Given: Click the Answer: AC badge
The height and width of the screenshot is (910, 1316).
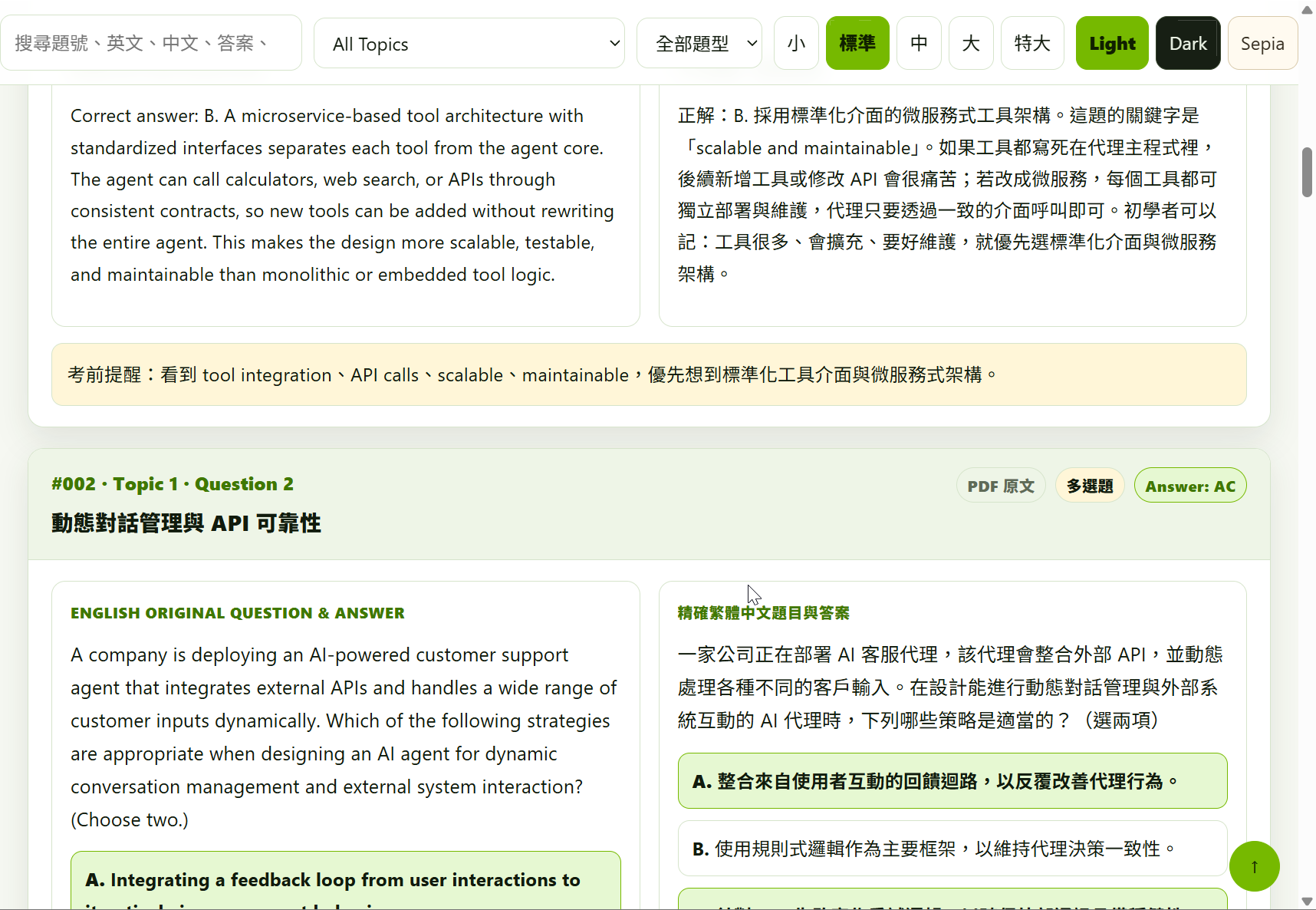Looking at the screenshot, I should tap(1190, 486).
